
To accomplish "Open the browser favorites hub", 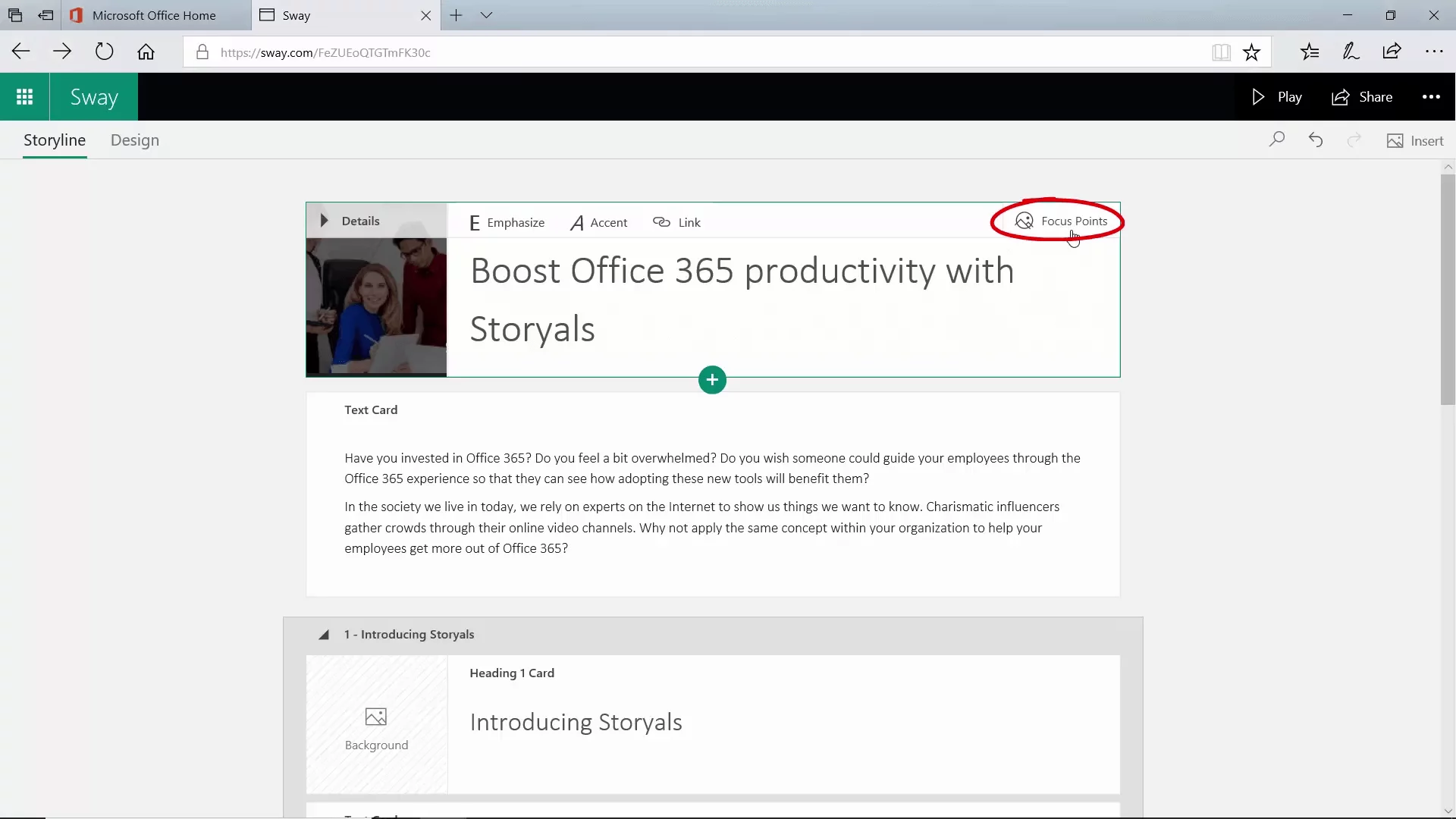I will [1310, 52].
